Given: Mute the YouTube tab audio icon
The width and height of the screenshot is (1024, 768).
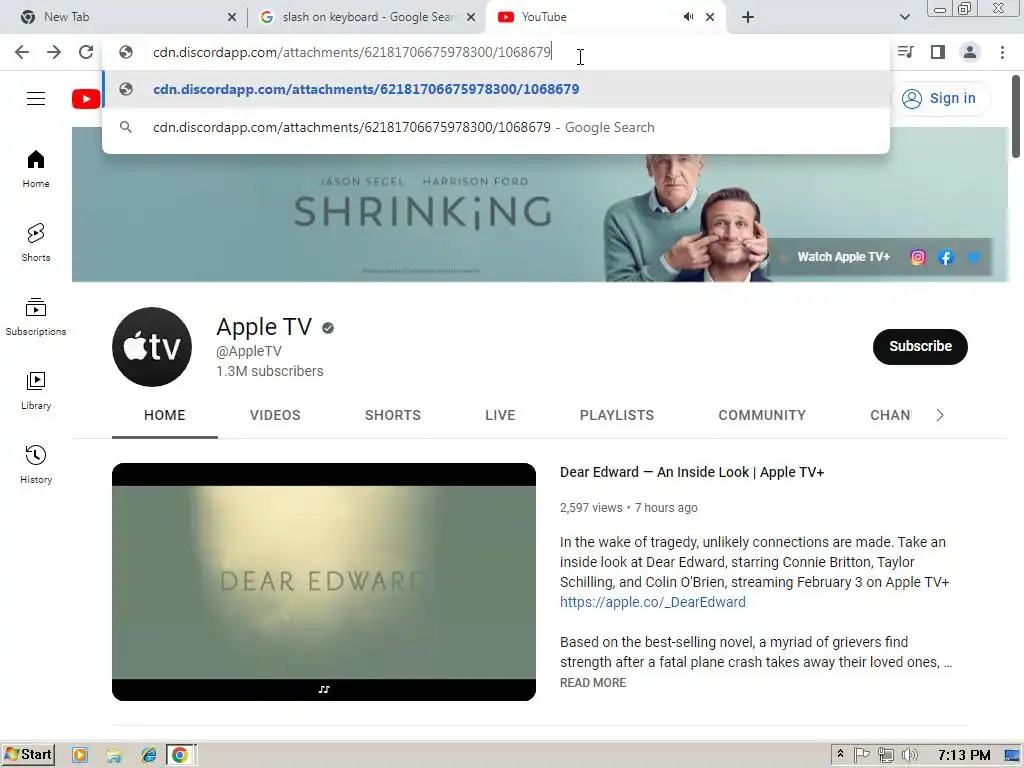Looking at the screenshot, I should click(688, 17).
